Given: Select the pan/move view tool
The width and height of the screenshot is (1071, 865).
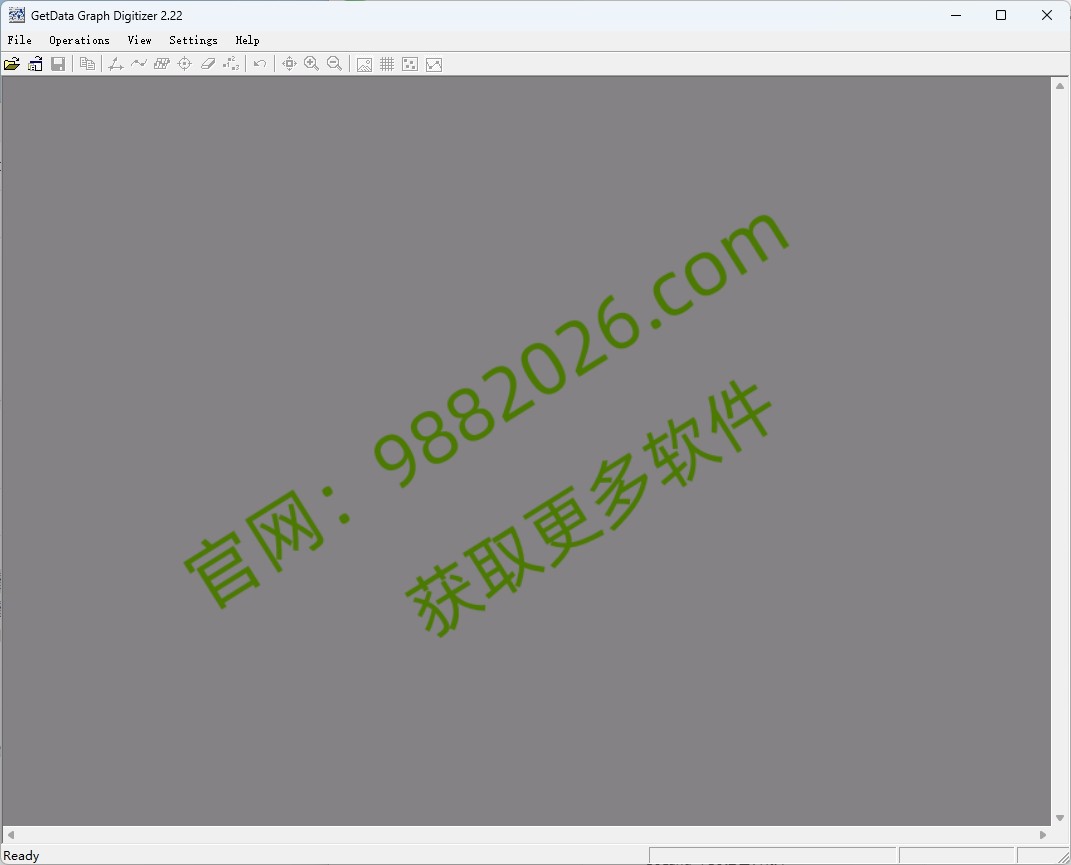Looking at the screenshot, I should pos(289,64).
